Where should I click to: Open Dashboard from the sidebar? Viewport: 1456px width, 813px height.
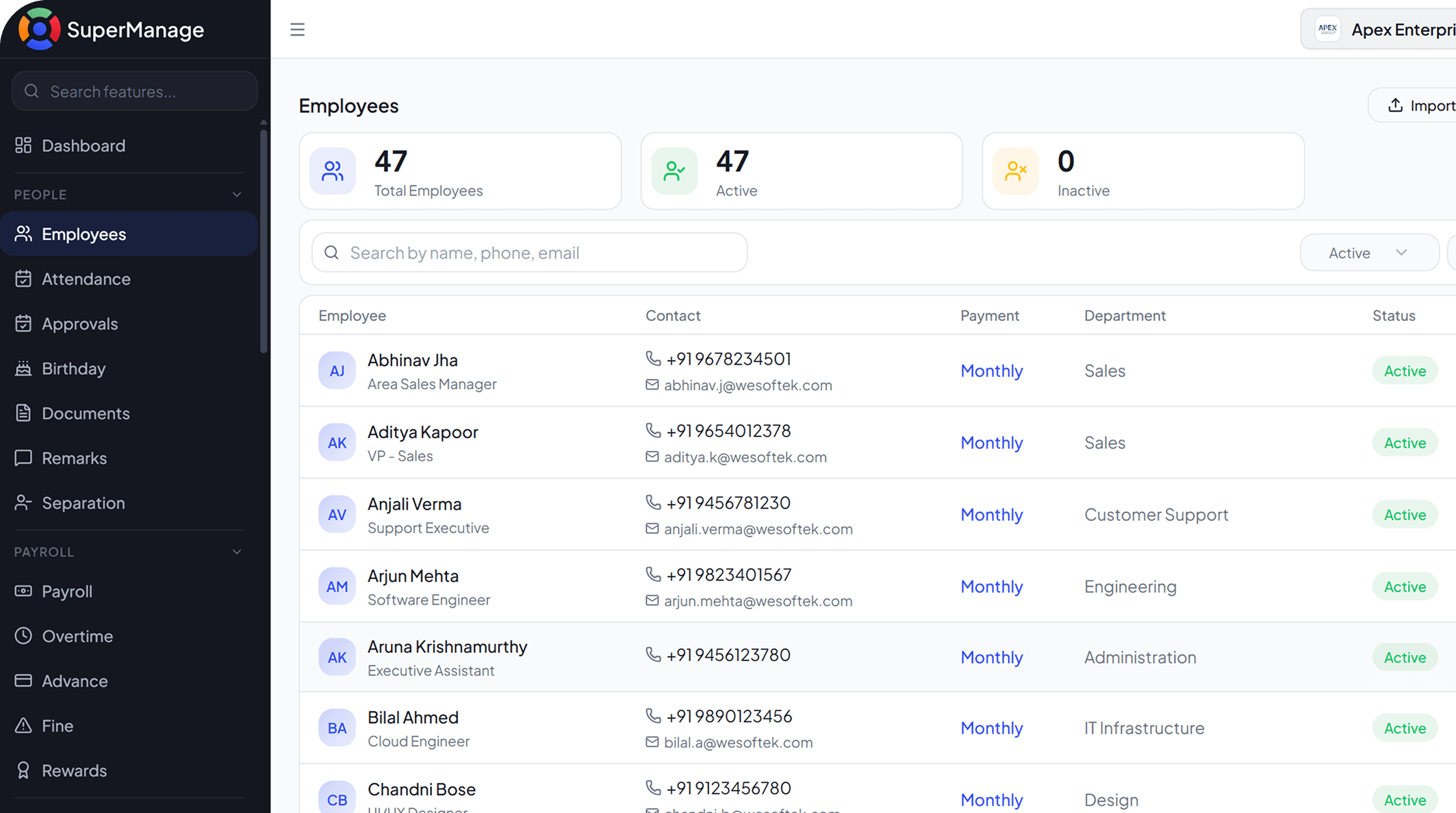tap(129, 145)
